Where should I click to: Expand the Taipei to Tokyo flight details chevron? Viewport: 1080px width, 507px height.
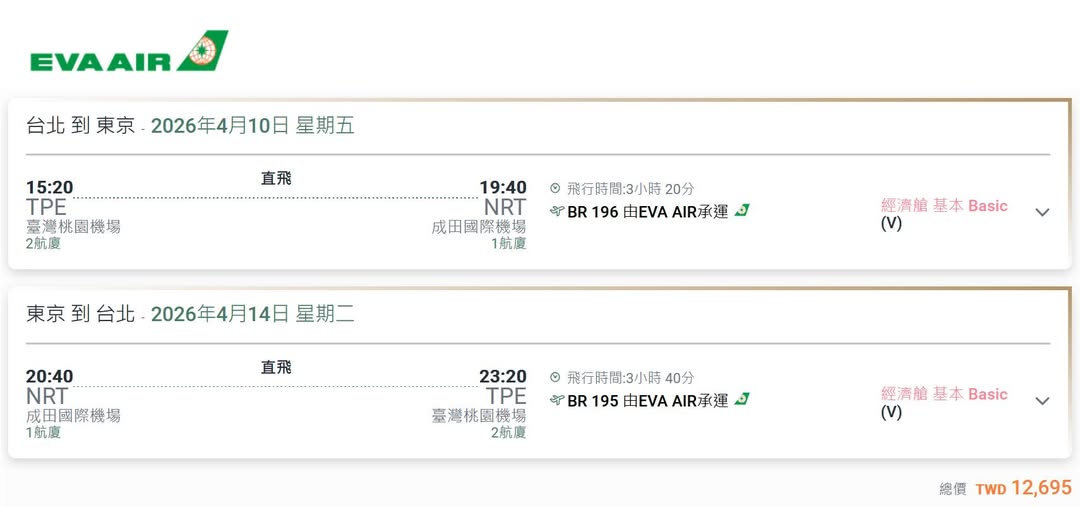pos(1042,212)
